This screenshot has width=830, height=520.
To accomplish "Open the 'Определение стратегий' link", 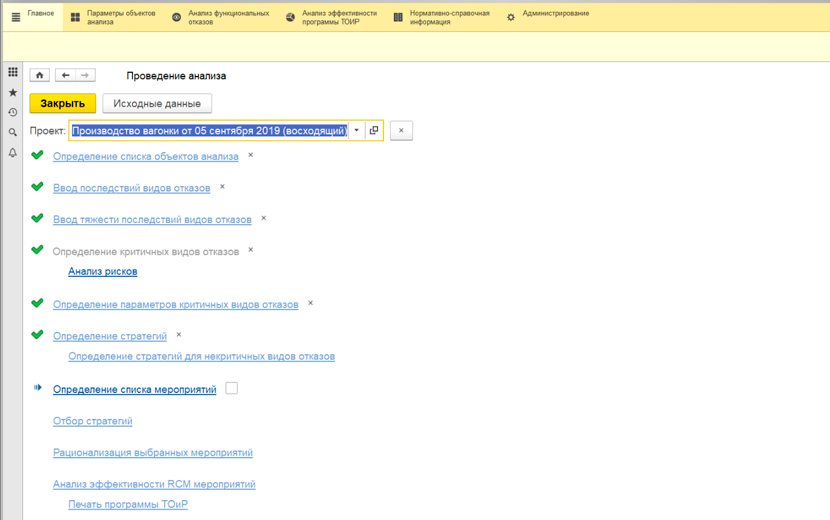I will [110, 336].
